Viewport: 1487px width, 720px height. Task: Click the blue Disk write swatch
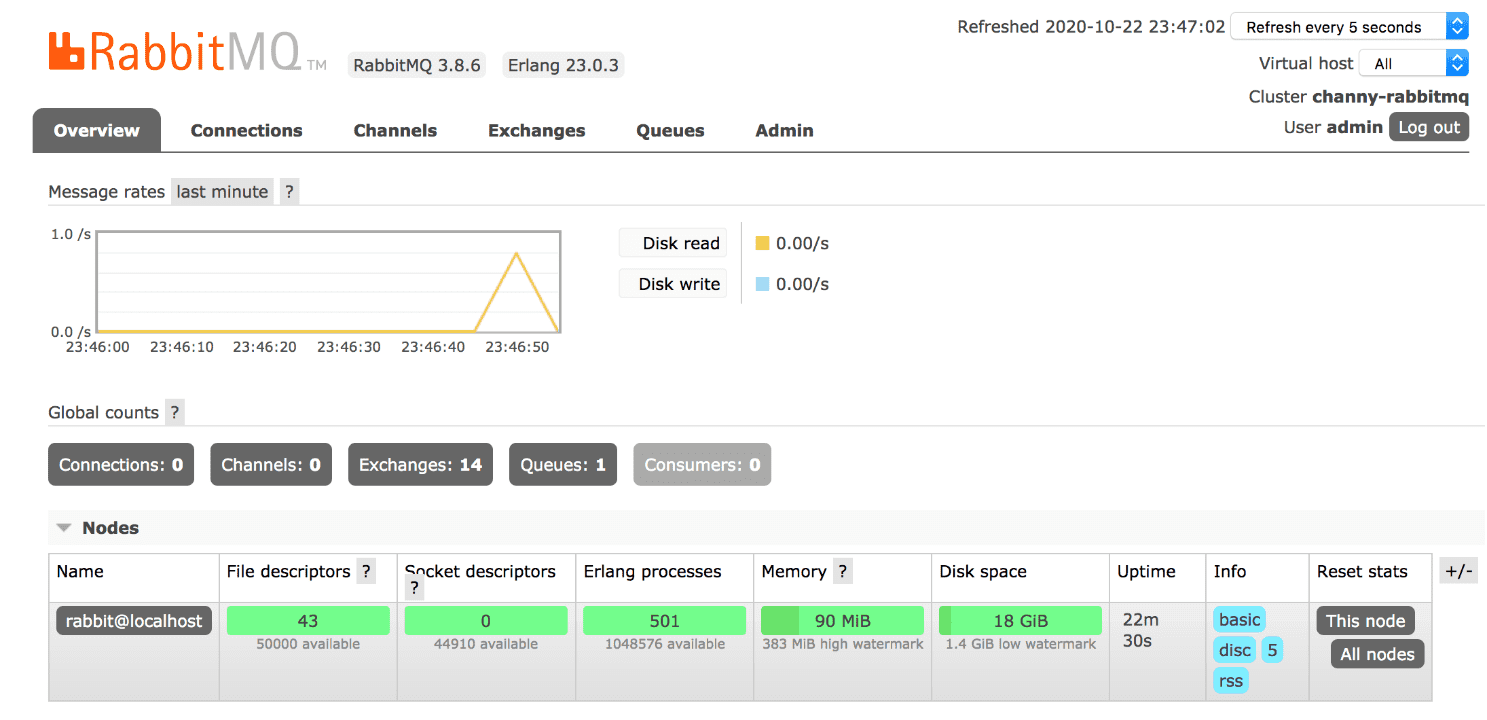[x=762, y=284]
